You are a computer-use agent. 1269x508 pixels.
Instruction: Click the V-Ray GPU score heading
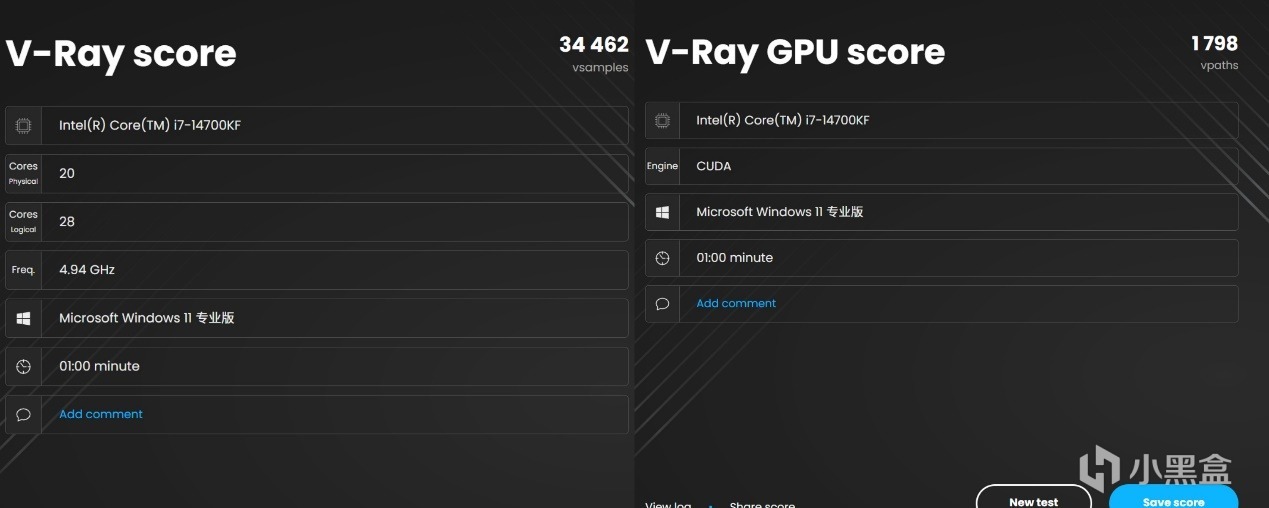(795, 52)
